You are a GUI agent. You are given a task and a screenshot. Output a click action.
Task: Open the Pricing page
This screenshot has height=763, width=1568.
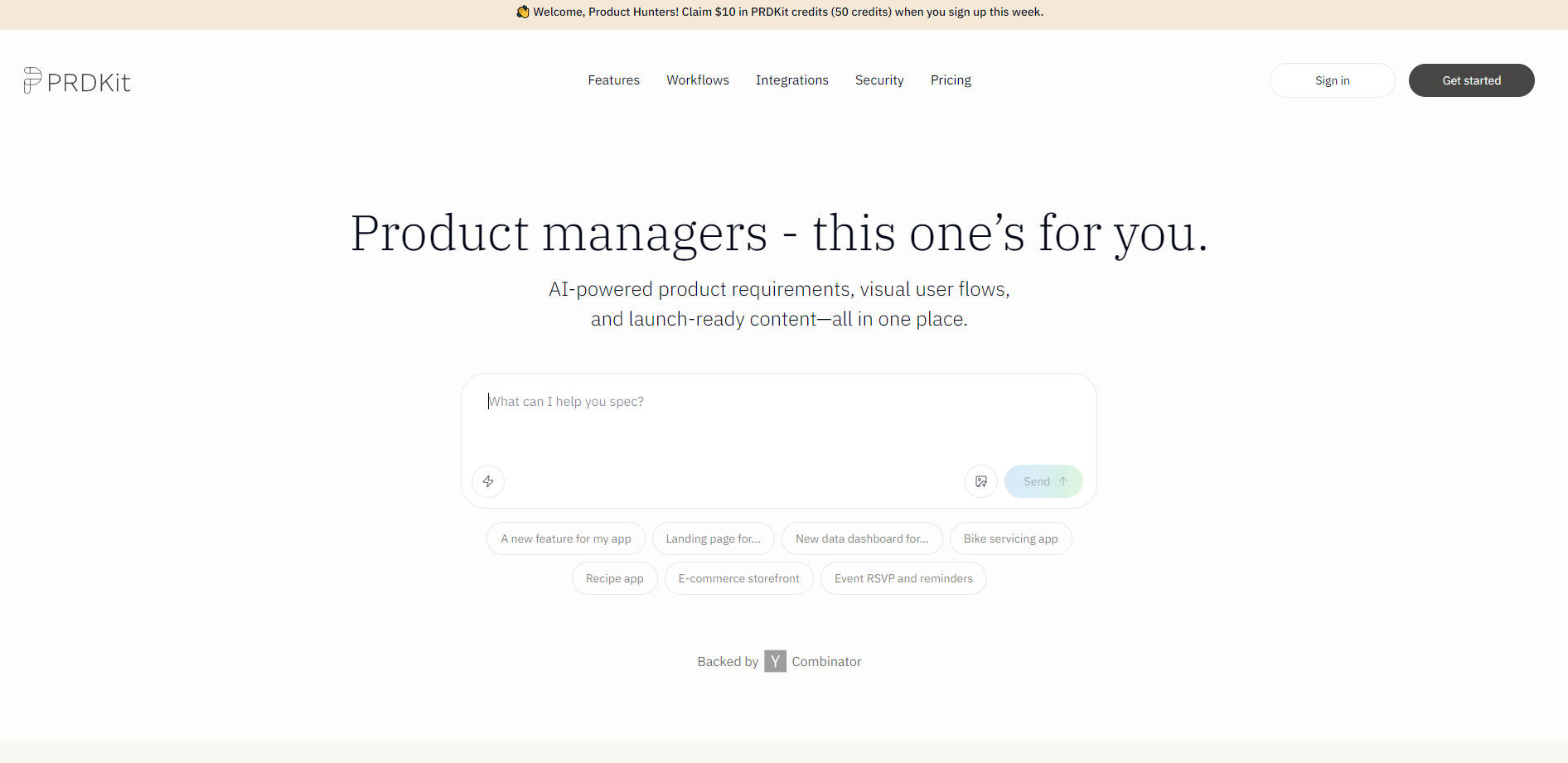950,80
